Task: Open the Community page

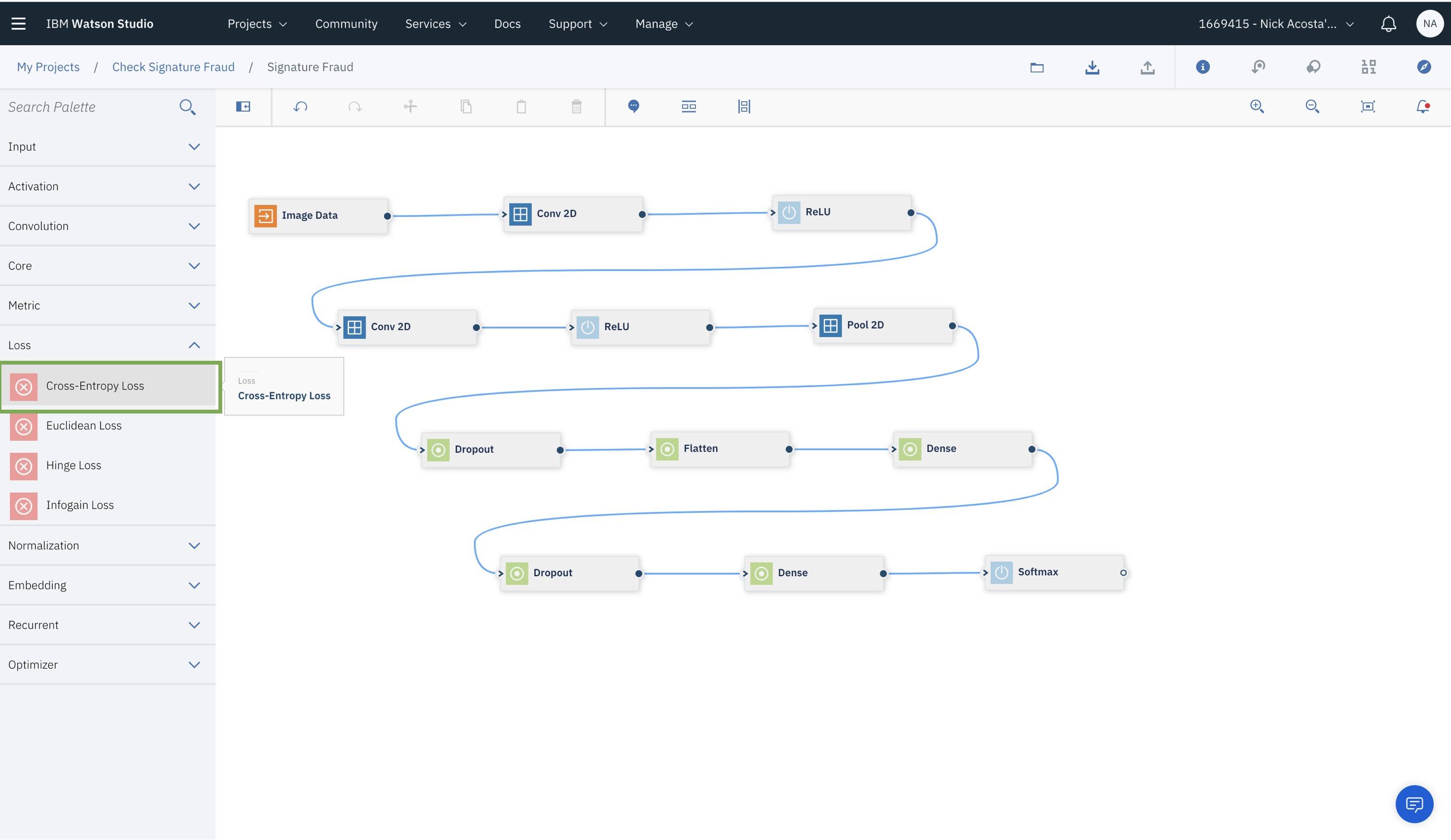Action: [346, 24]
